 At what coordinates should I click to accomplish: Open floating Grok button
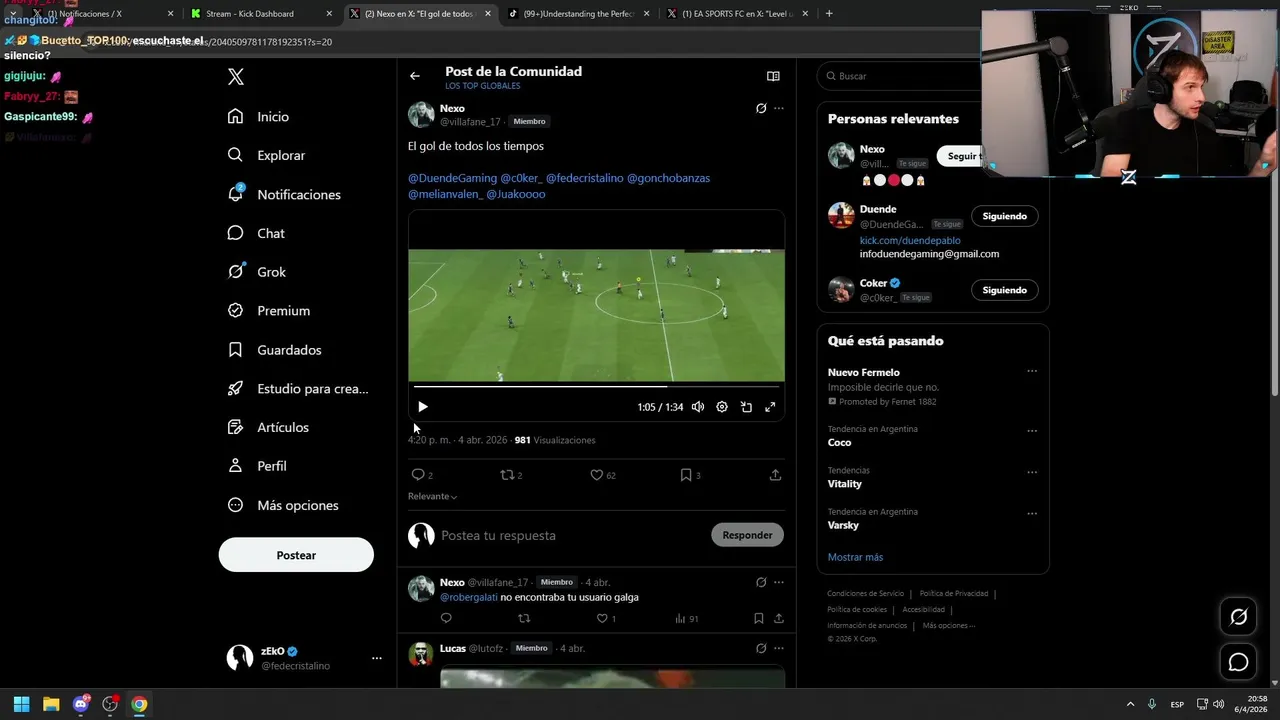(1238, 617)
